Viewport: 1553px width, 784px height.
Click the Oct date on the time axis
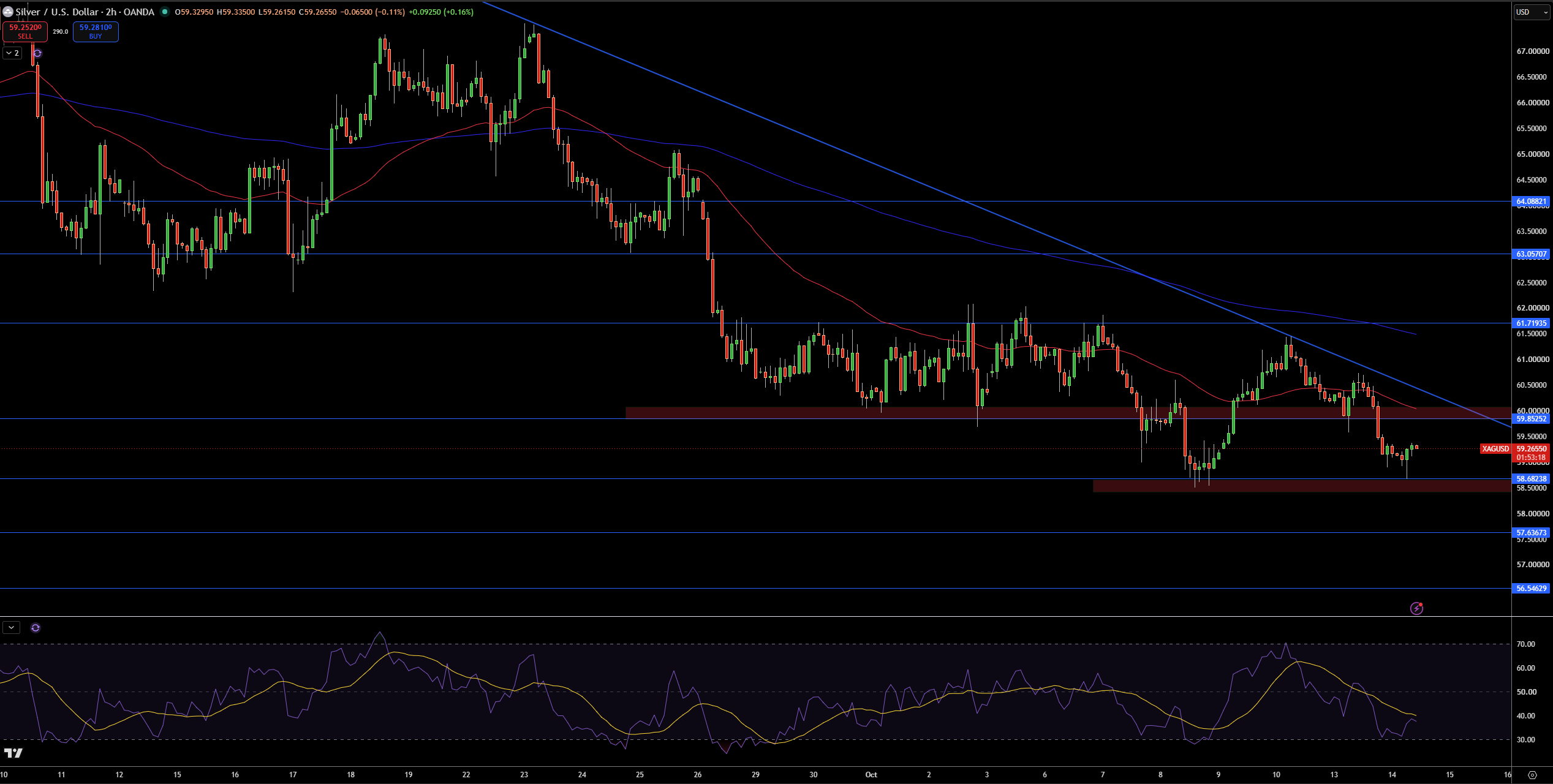(x=871, y=775)
